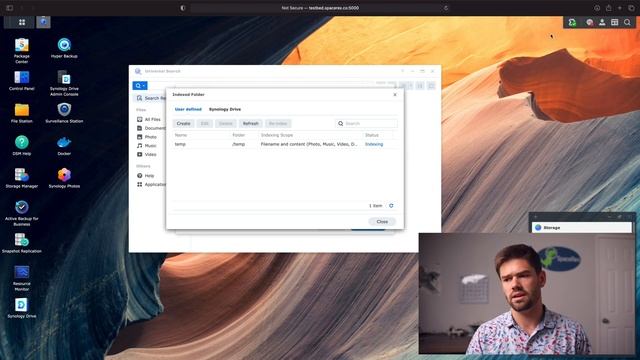Click the browser sidebar toggle icon
The width and height of the screenshot is (640, 360).
click(9, 8)
